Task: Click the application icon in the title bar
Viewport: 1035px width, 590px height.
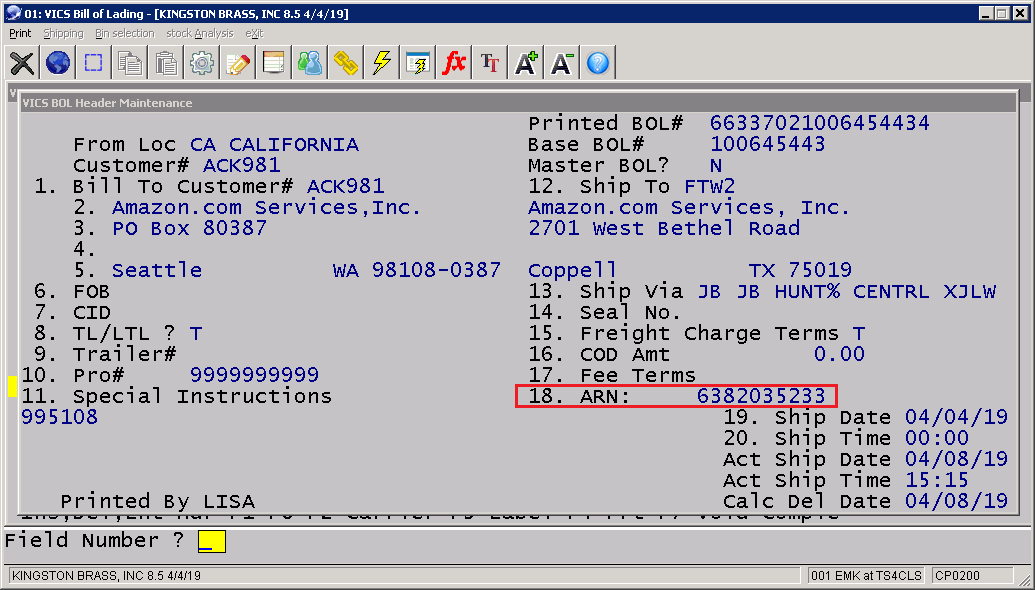Action: (x=12, y=13)
